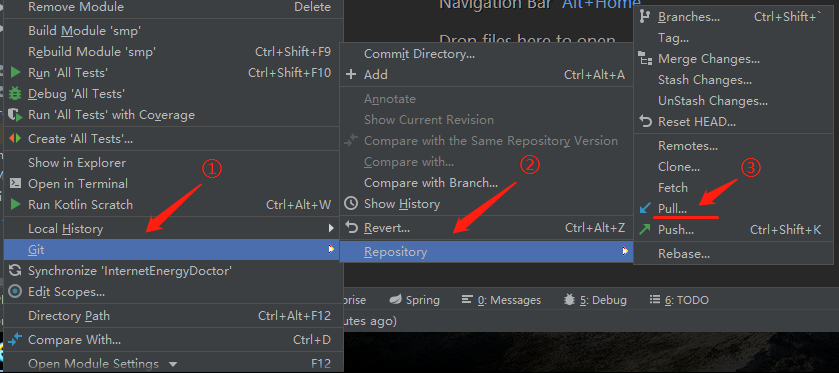Expand the Git submenu arrow

click(332, 249)
